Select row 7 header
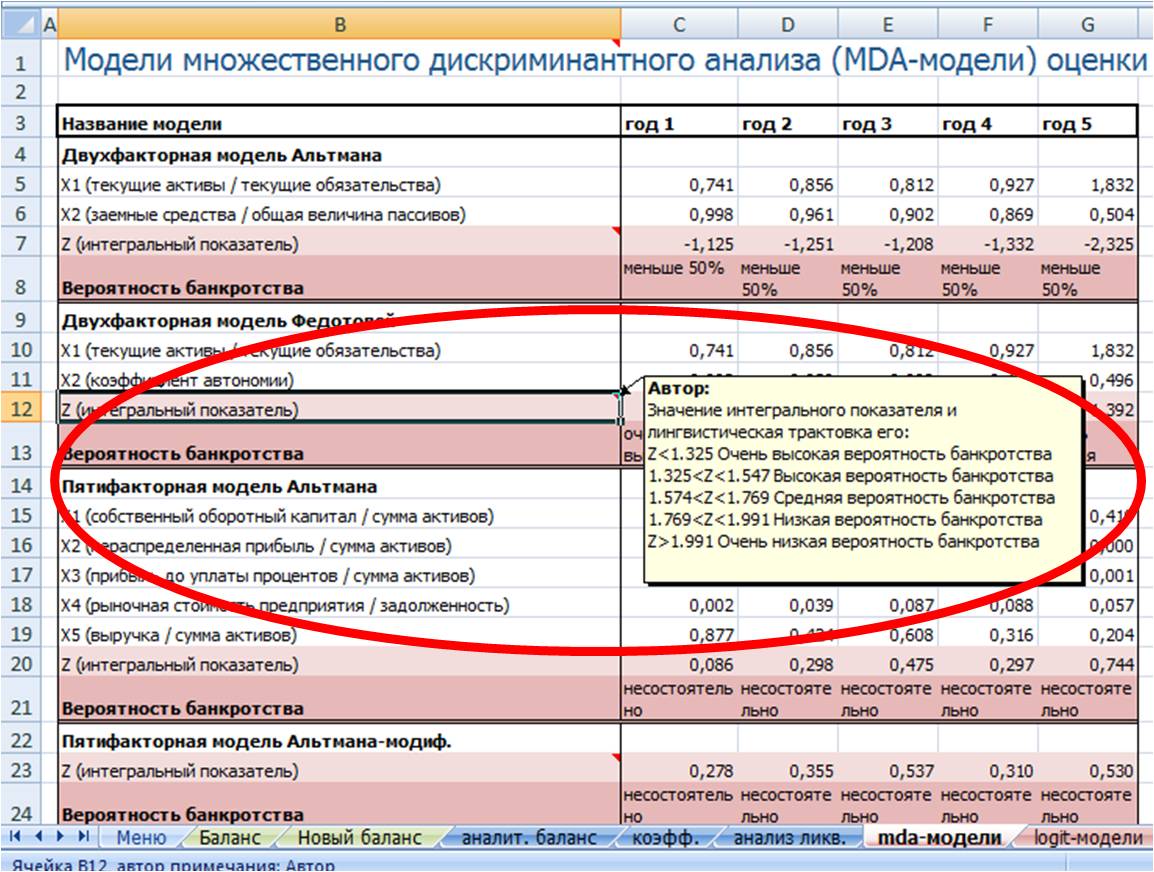1154x872 pixels. [21, 243]
